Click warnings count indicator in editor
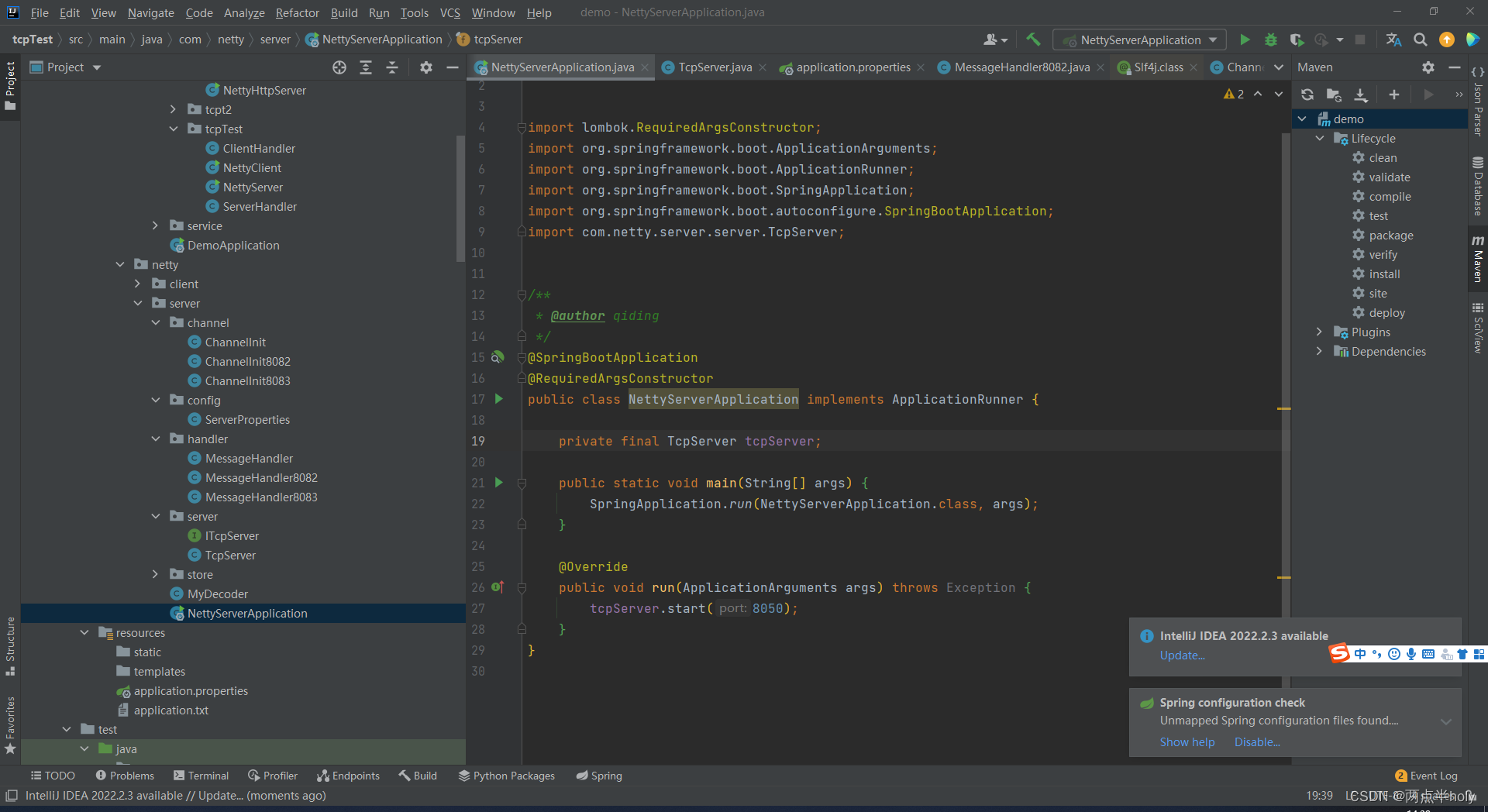This screenshot has width=1488, height=812. 1234,95
